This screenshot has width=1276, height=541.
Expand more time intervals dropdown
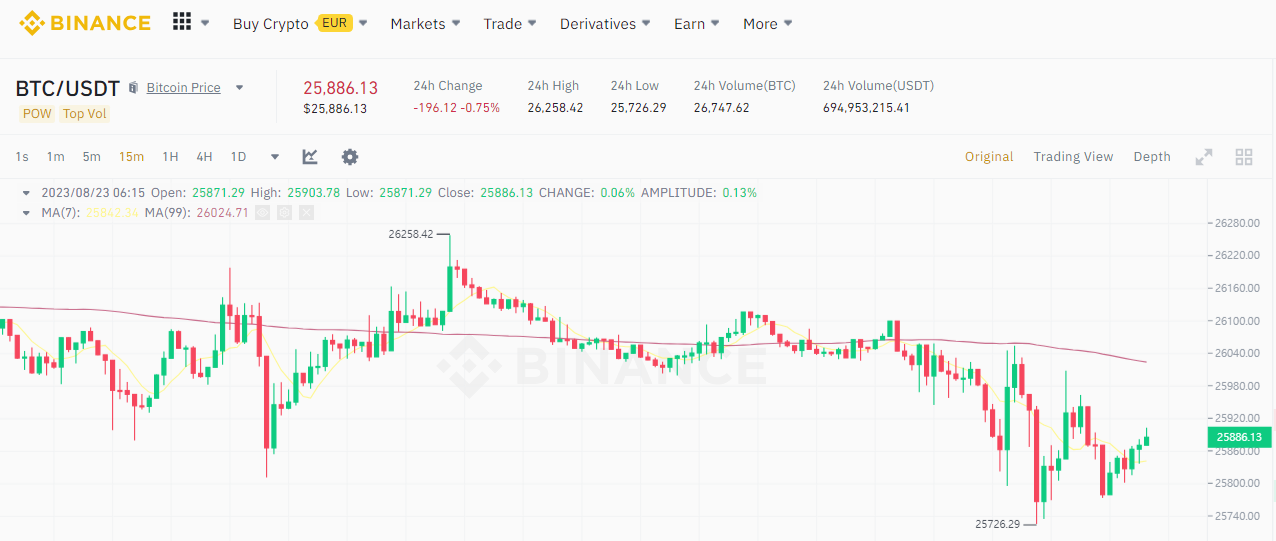click(x=275, y=157)
